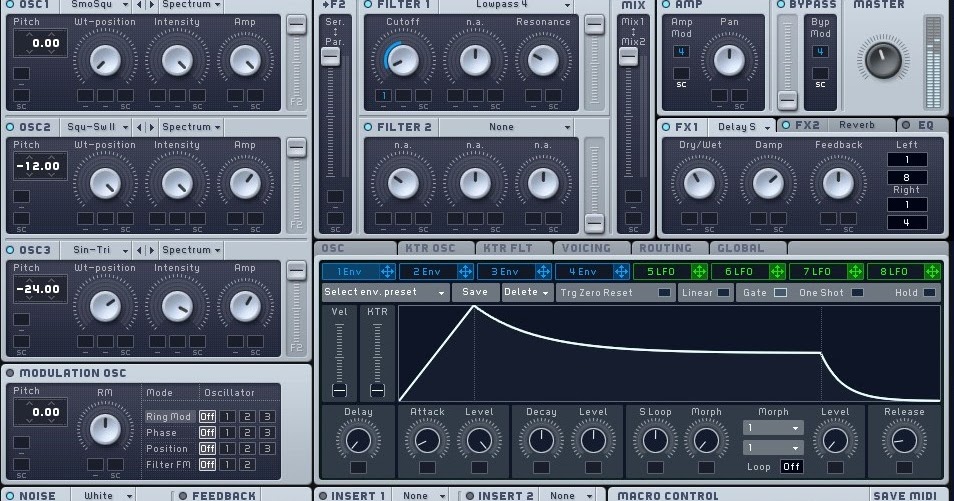Enable the Modulation OSC power button
The width and height of the screenshot is (954, 501).
10,373
